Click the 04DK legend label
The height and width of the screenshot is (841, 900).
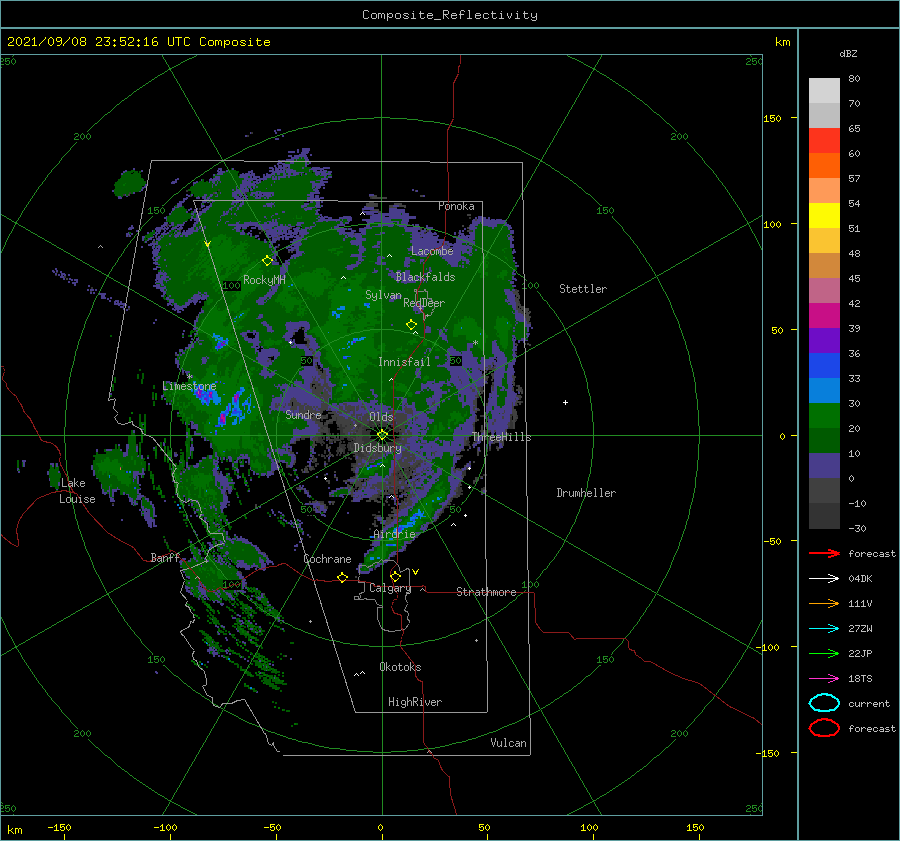[x=860, y=579]
